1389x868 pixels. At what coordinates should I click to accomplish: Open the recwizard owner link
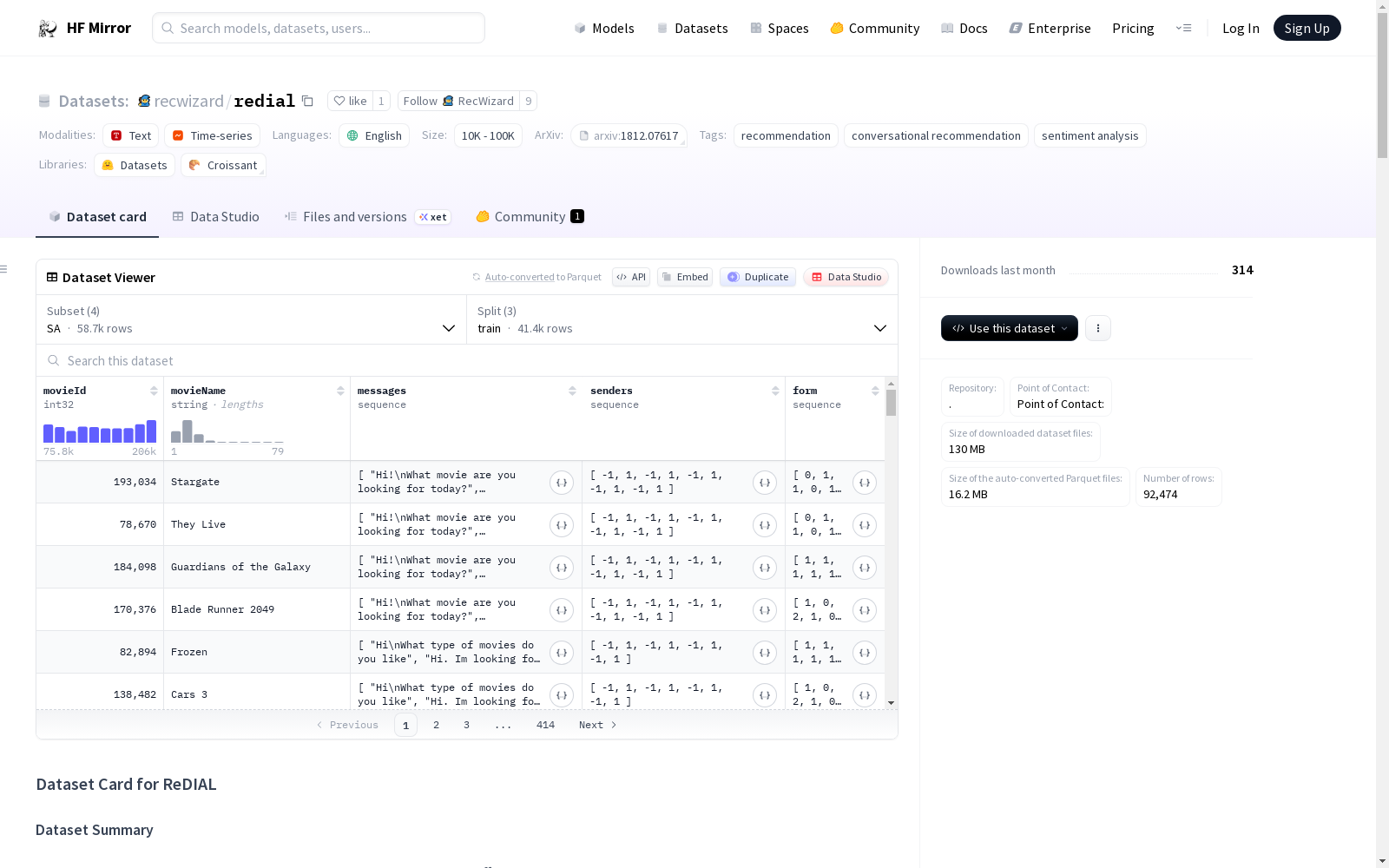click(188, 101)
